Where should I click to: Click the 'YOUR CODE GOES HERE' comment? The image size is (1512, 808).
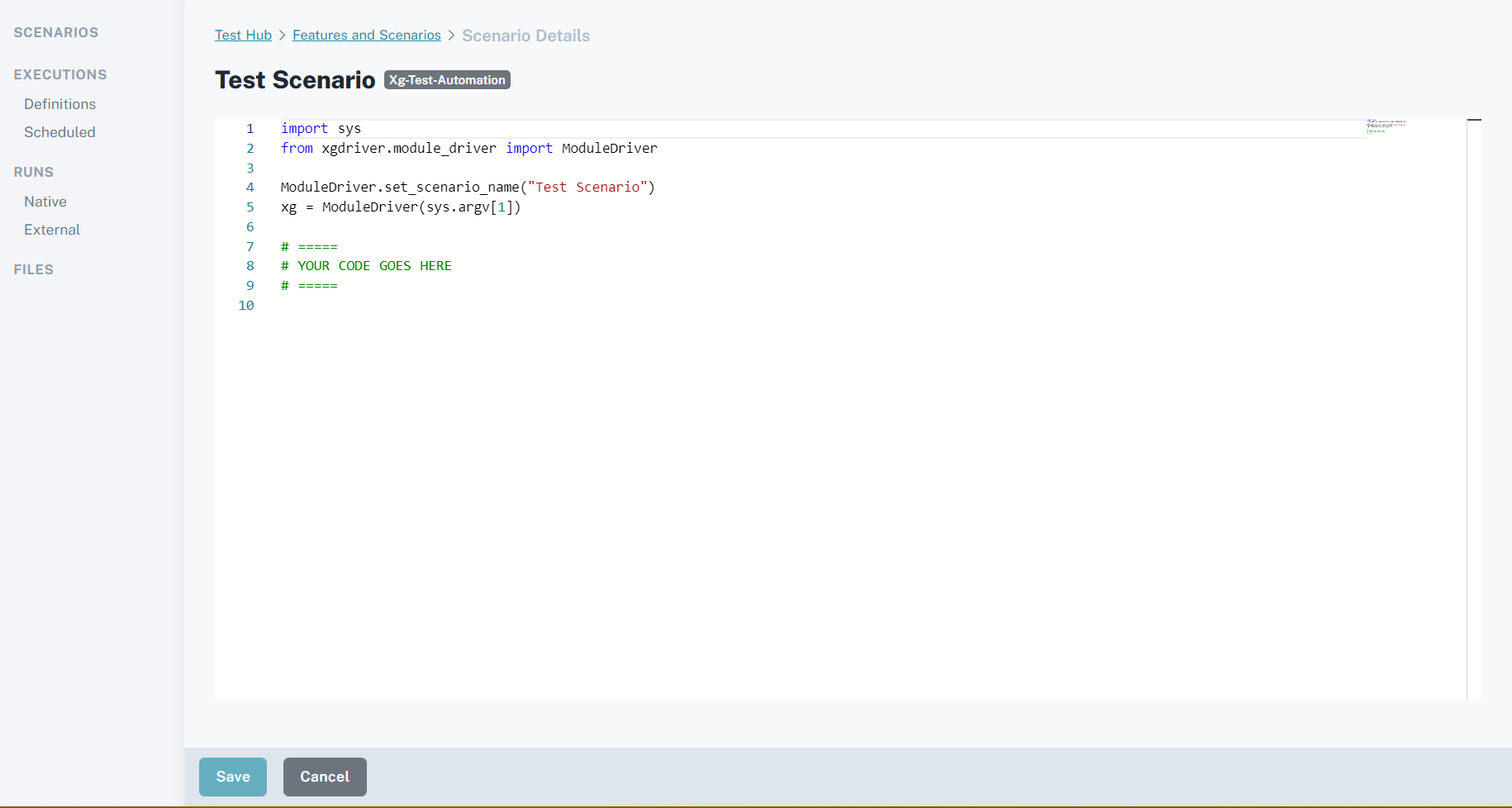tap(373, 266)
